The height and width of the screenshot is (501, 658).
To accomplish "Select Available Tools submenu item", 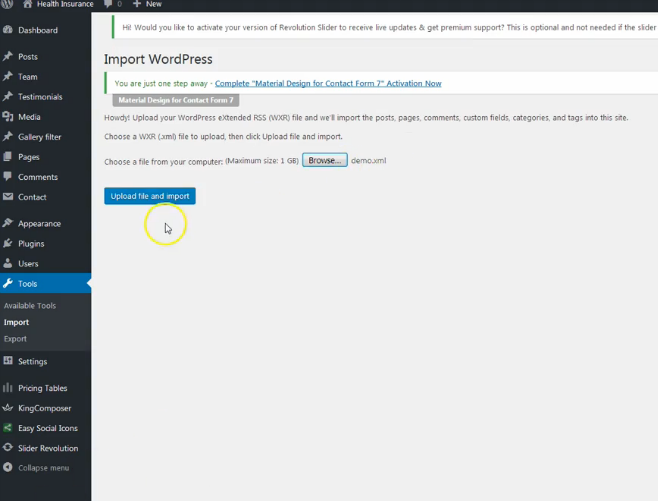I will [30, 306].
